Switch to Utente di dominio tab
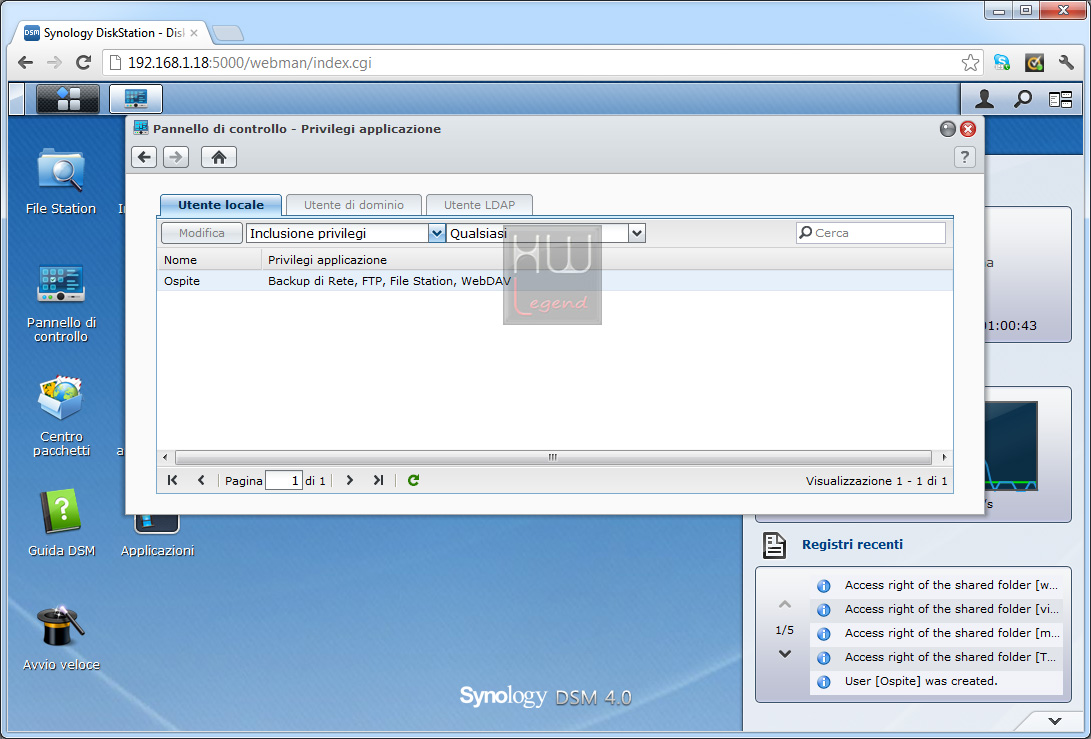Viewport: 1091px width, 739px height. pos(353,205)
